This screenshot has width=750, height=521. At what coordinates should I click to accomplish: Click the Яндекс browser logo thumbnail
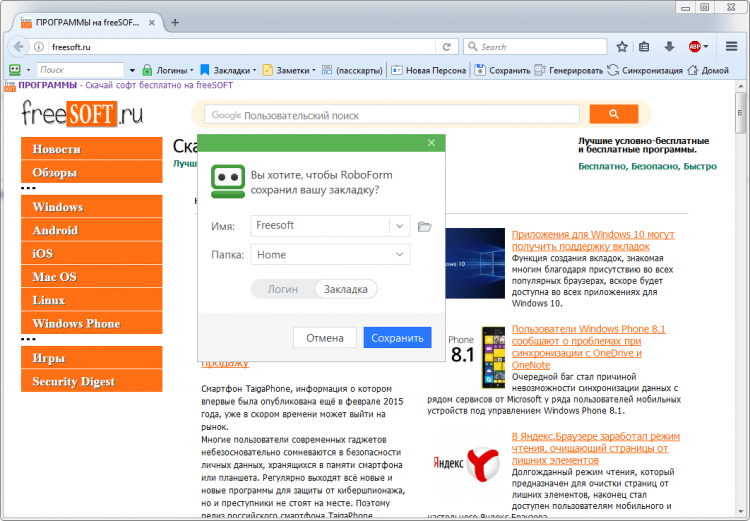coord(466,464)
